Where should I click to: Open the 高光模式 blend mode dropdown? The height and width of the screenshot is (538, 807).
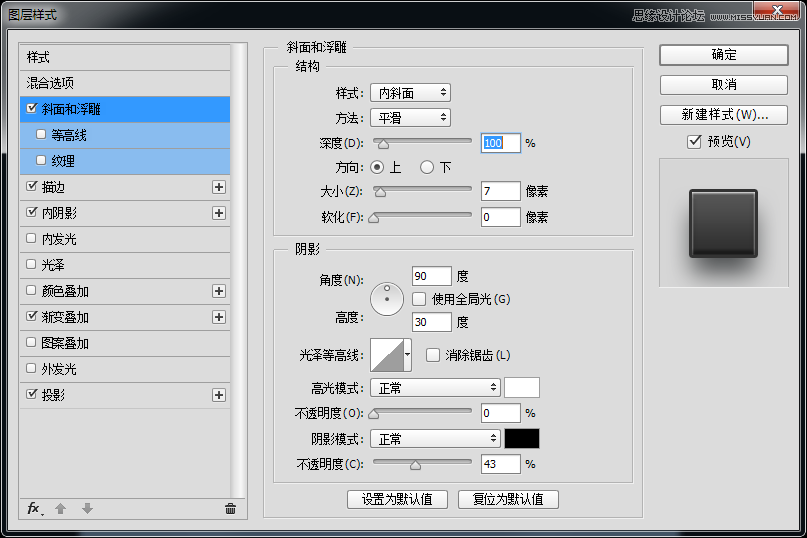[x=435, y=388]
